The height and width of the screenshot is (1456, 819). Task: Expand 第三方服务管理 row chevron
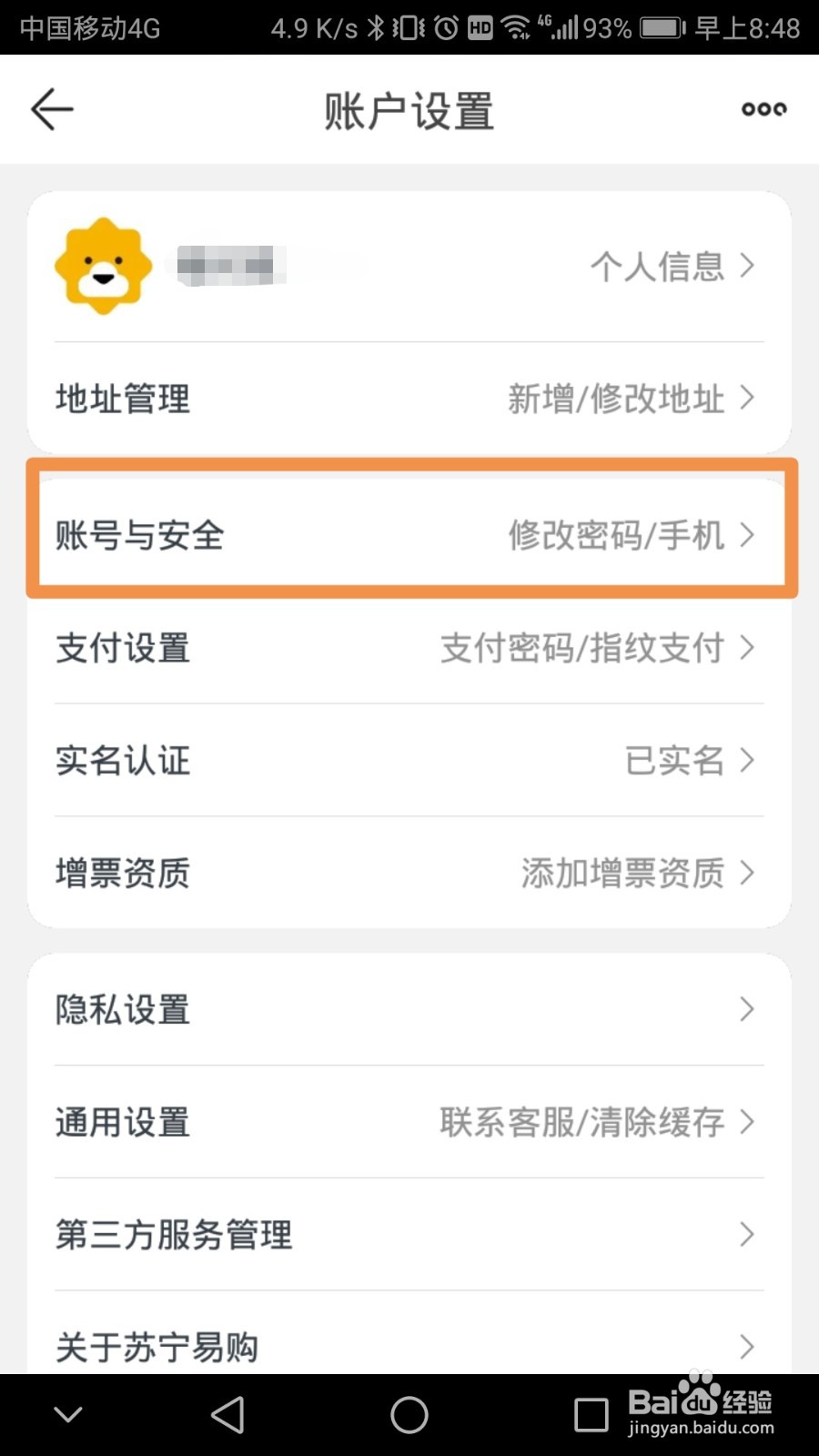click(x=746, y=1235)
